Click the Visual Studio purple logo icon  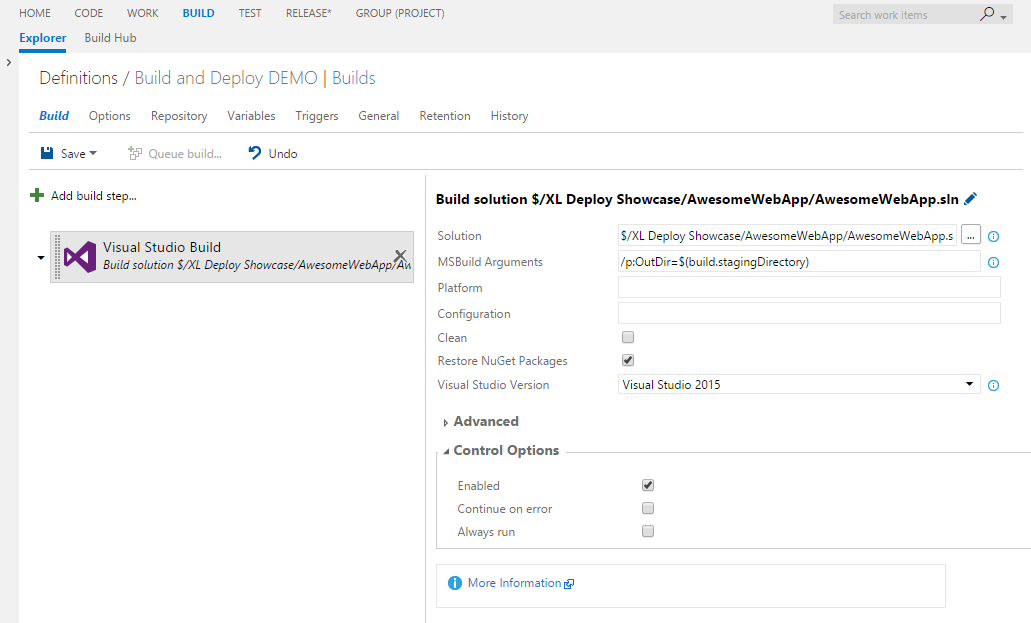pyautogui.click(x=80, y=257)
